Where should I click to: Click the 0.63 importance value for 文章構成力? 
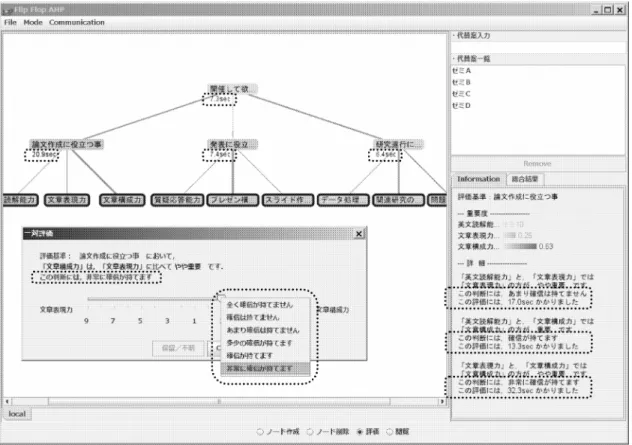(x=546, y=246)
